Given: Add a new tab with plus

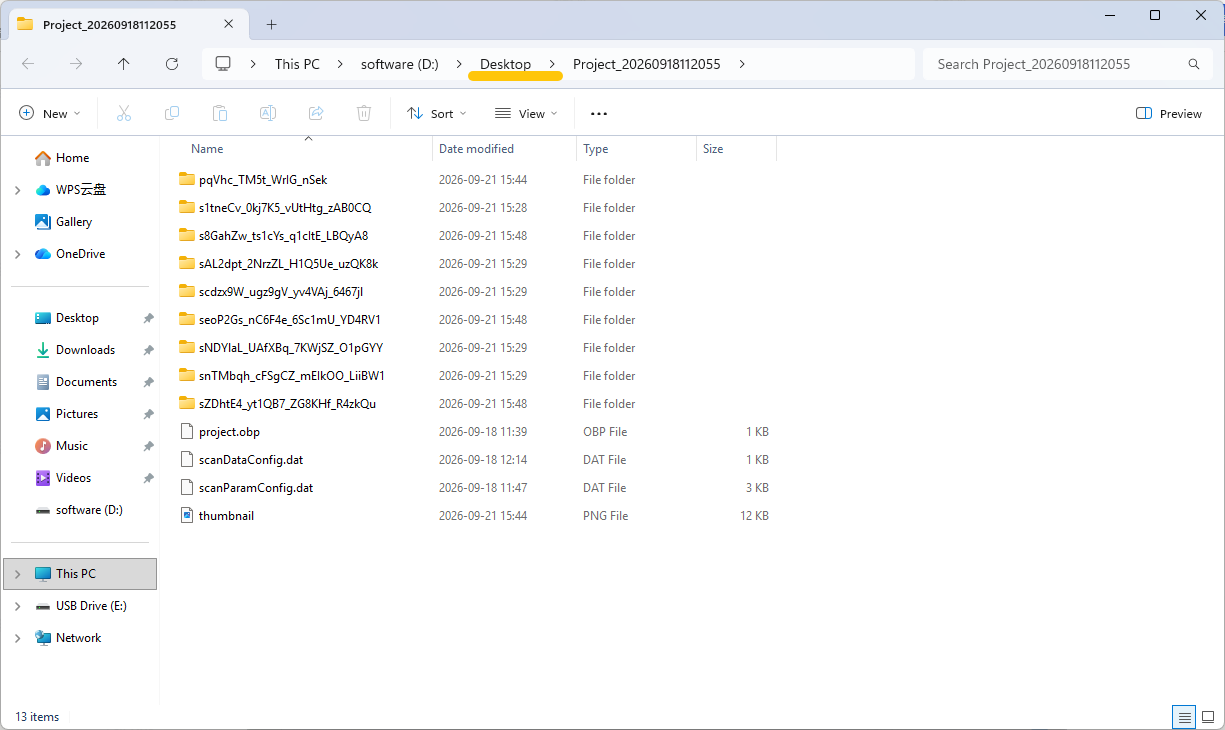Looking at the screenshot, I should [271, 24].
